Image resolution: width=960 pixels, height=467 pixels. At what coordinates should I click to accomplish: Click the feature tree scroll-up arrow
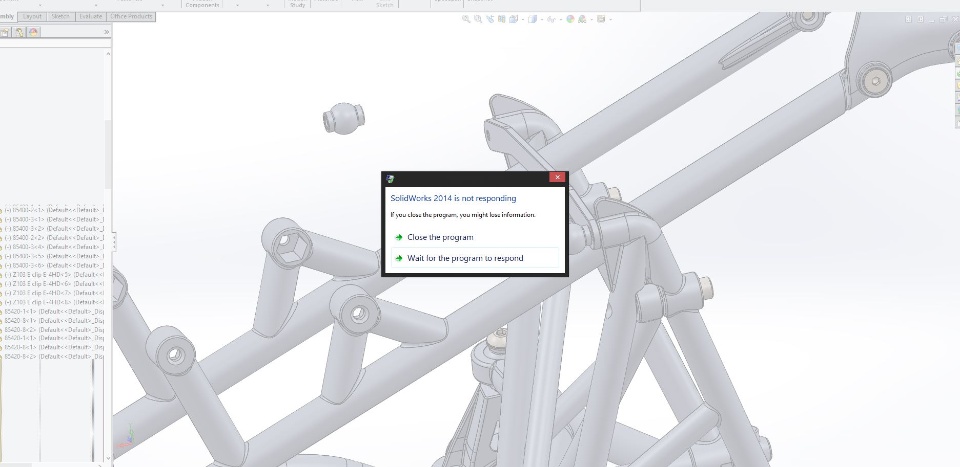coord(108,54)
